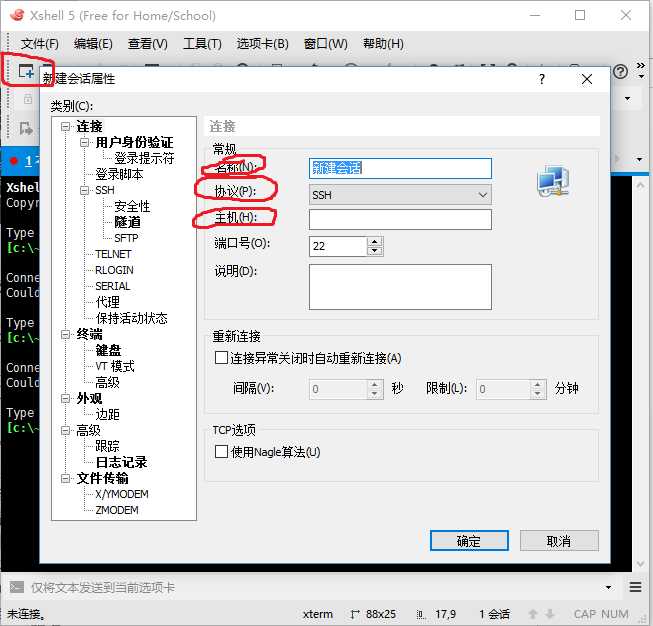The image size is (653, 626).
Task: Collapse the 用户身份验证 tree node
Action: click(x=85, y=142)
